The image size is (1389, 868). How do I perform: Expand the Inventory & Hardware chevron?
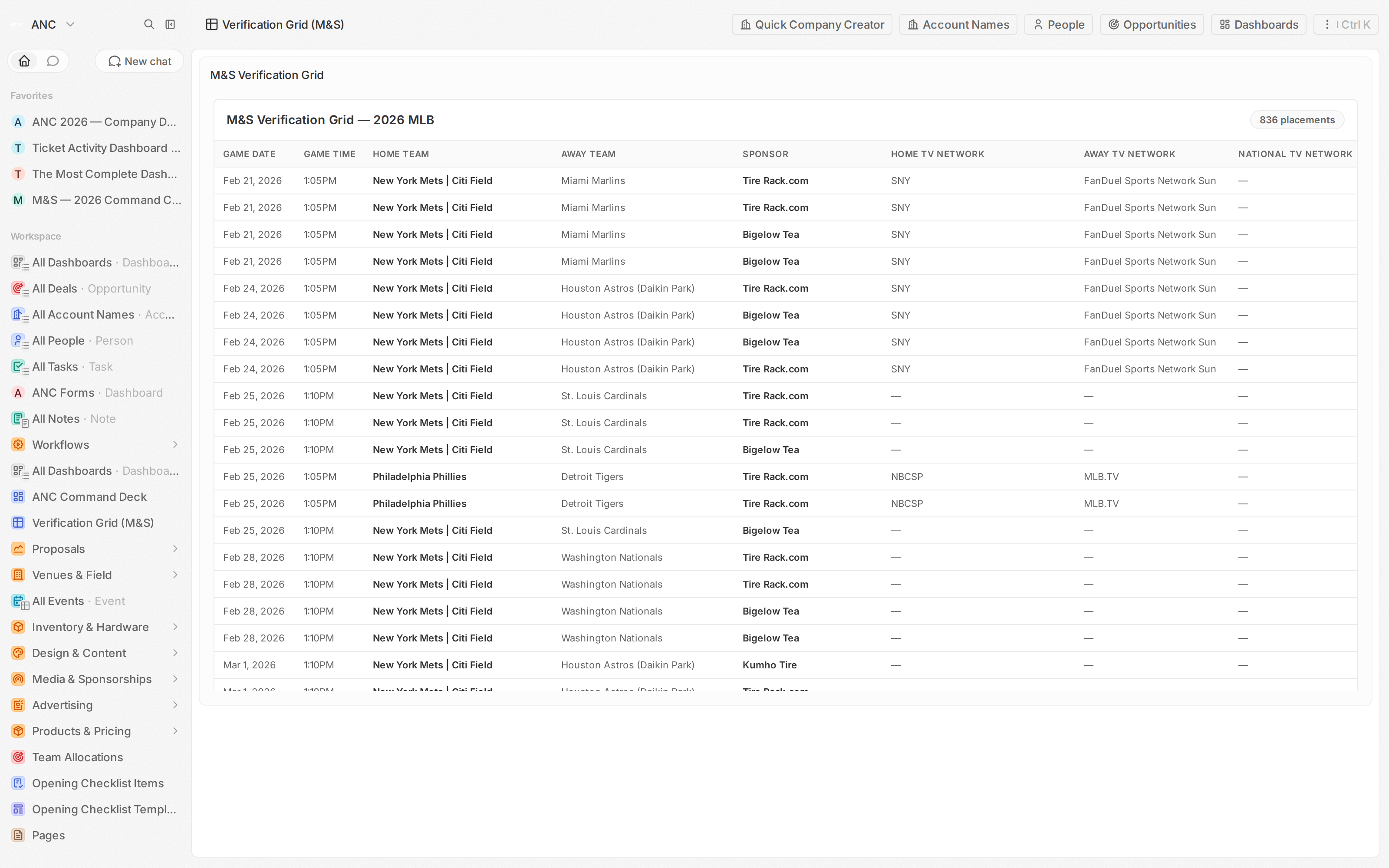[x=176, y=627]
